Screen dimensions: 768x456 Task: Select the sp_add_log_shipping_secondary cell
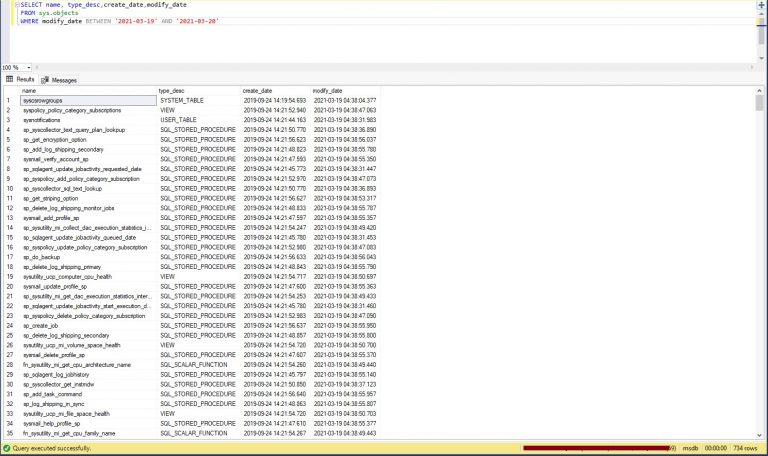(x=88, y=149)
